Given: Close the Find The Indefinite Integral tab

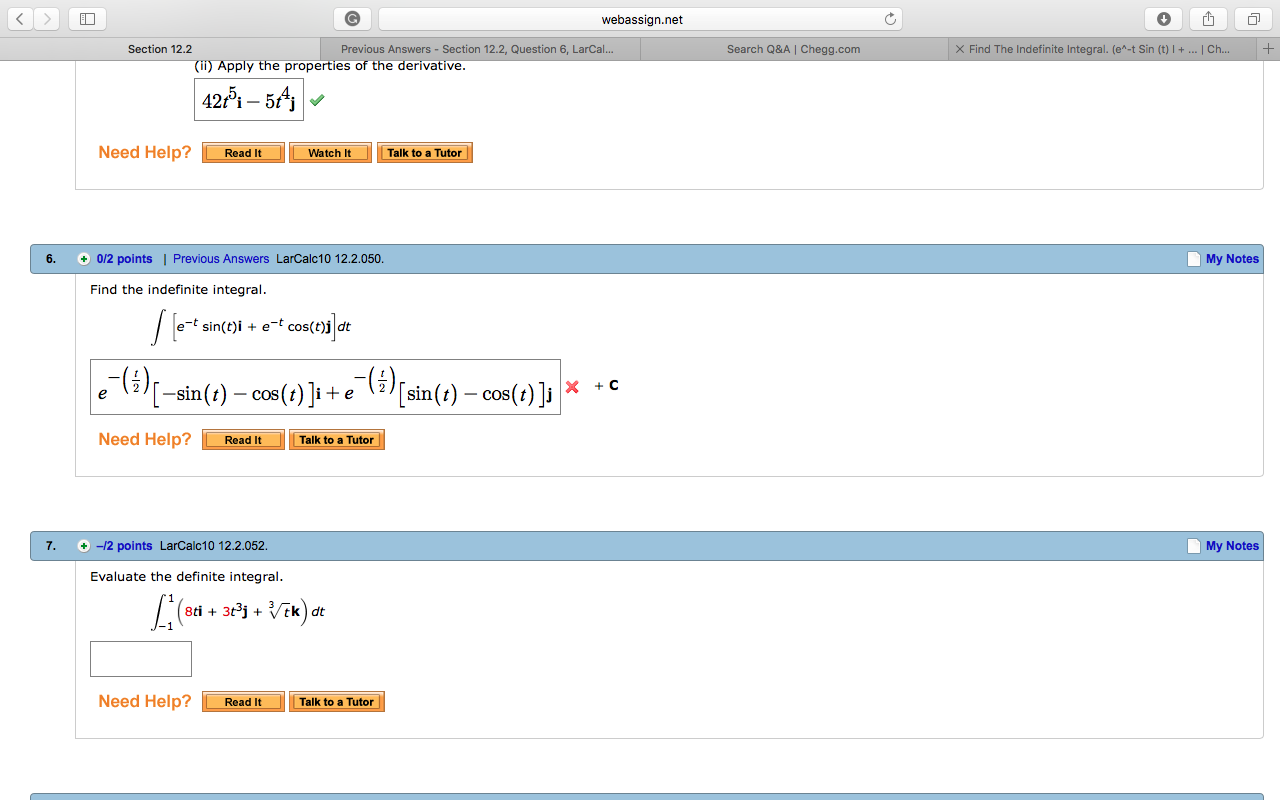Looking at the screenshot, I should coord(959,48).
